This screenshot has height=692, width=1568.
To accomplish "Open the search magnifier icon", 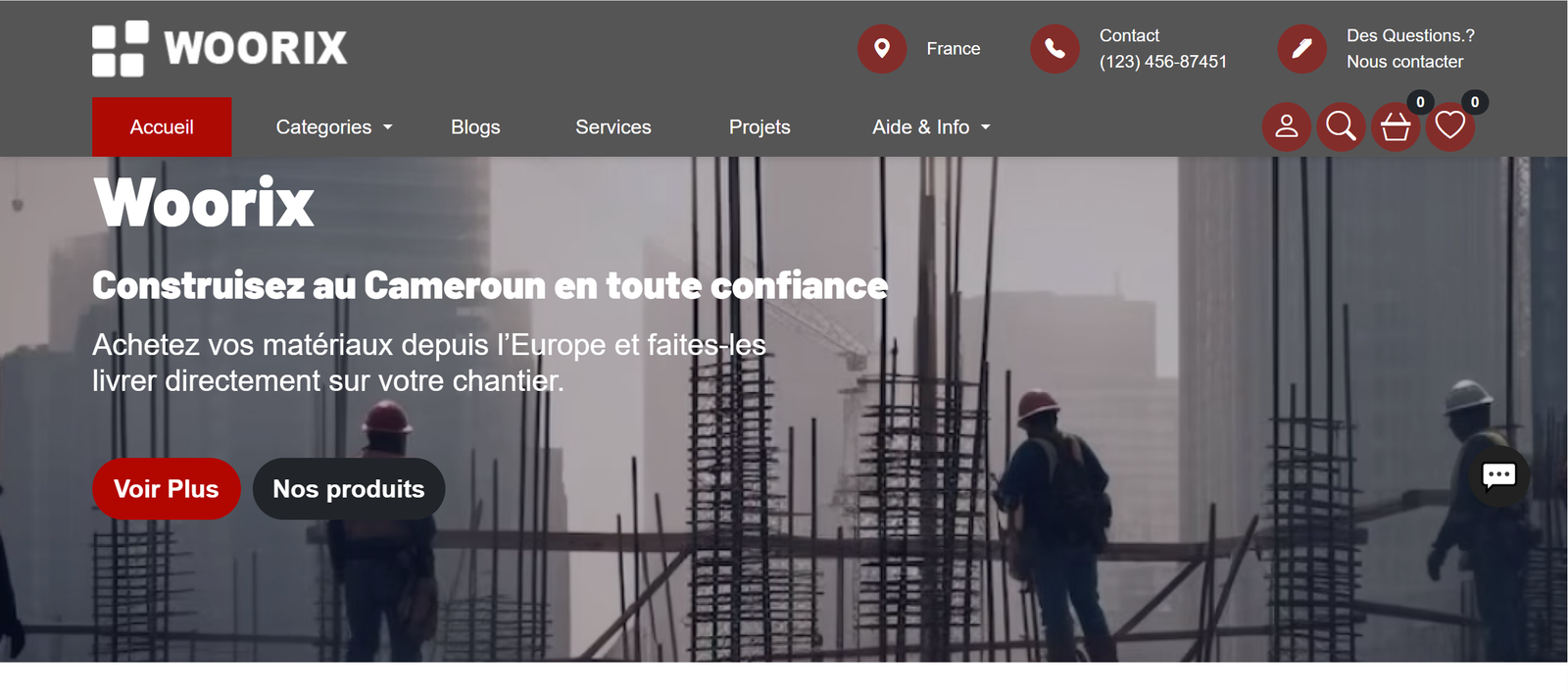I will click(x=1341, y=126).
